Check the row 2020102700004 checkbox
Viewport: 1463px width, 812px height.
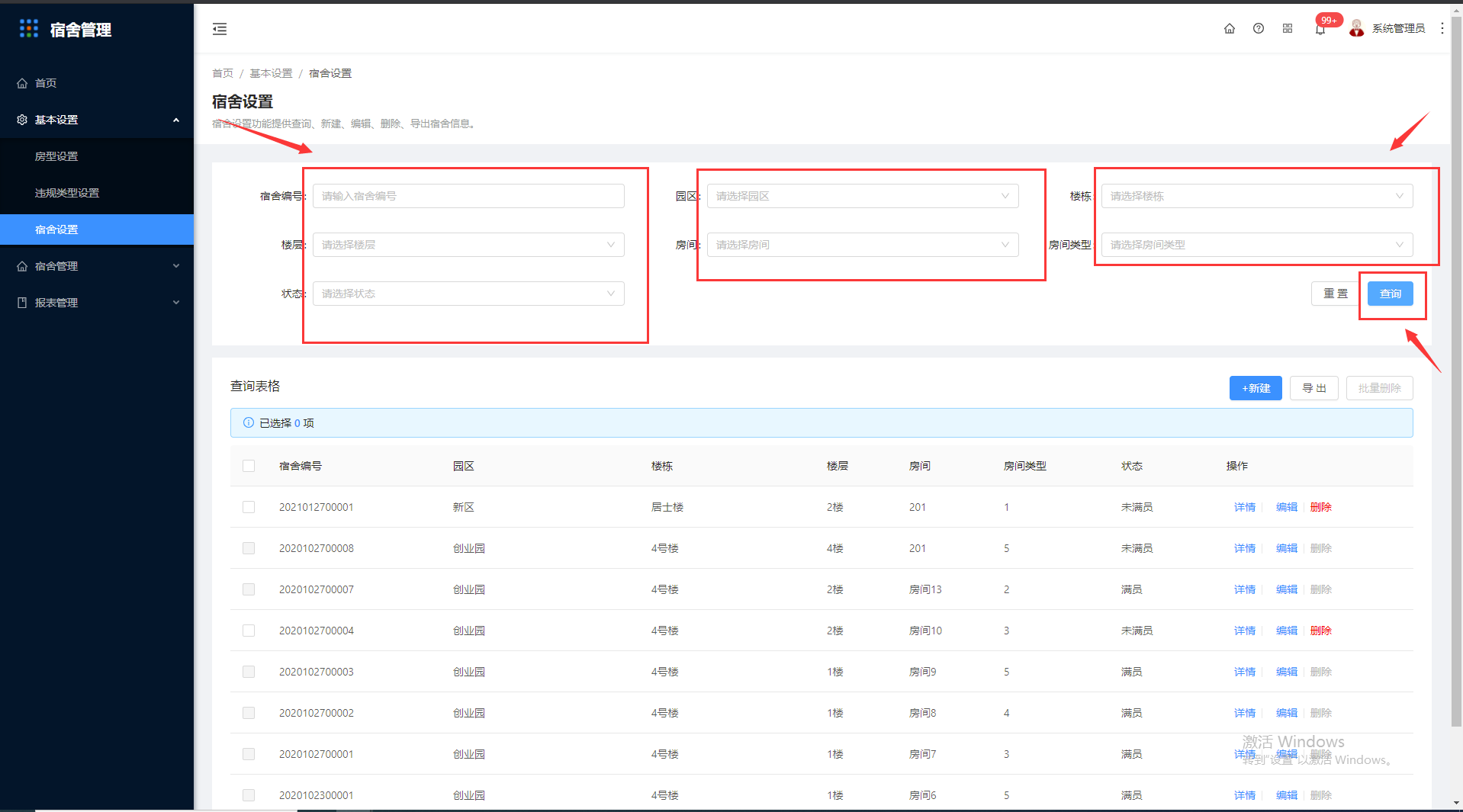click(249, 631)
